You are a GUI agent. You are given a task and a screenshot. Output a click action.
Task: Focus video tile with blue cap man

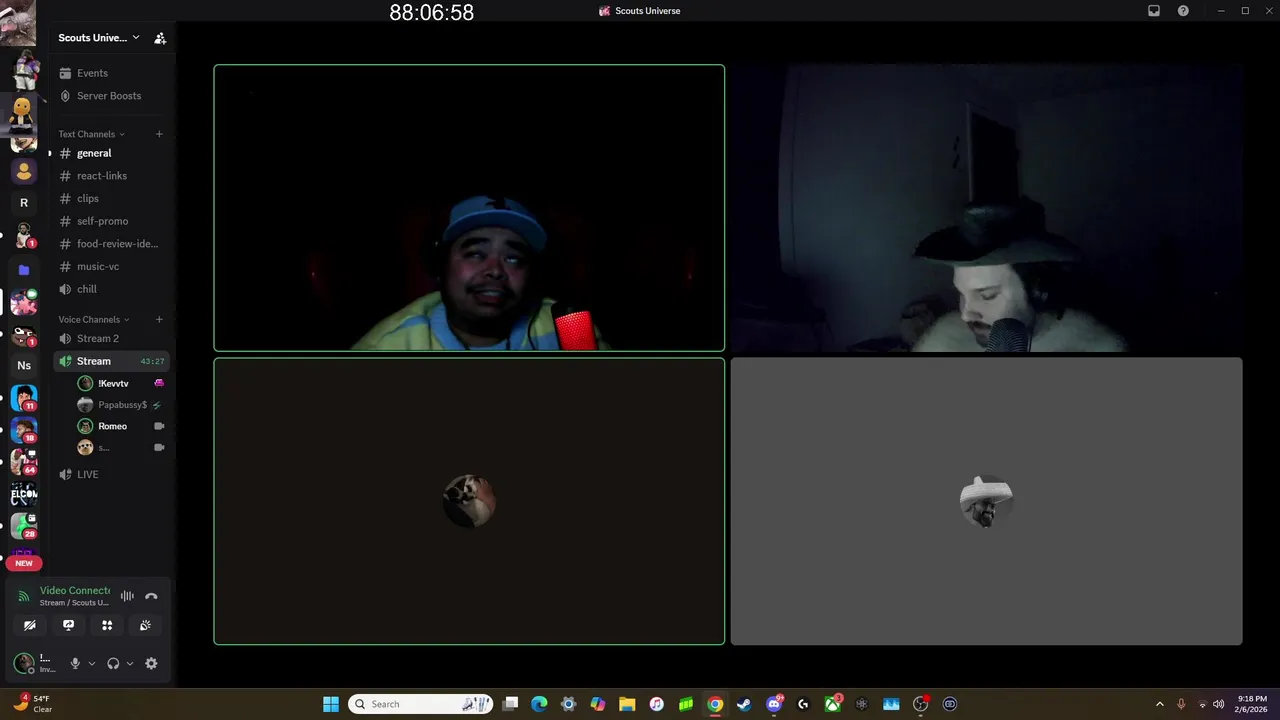(x=469, y=208)
